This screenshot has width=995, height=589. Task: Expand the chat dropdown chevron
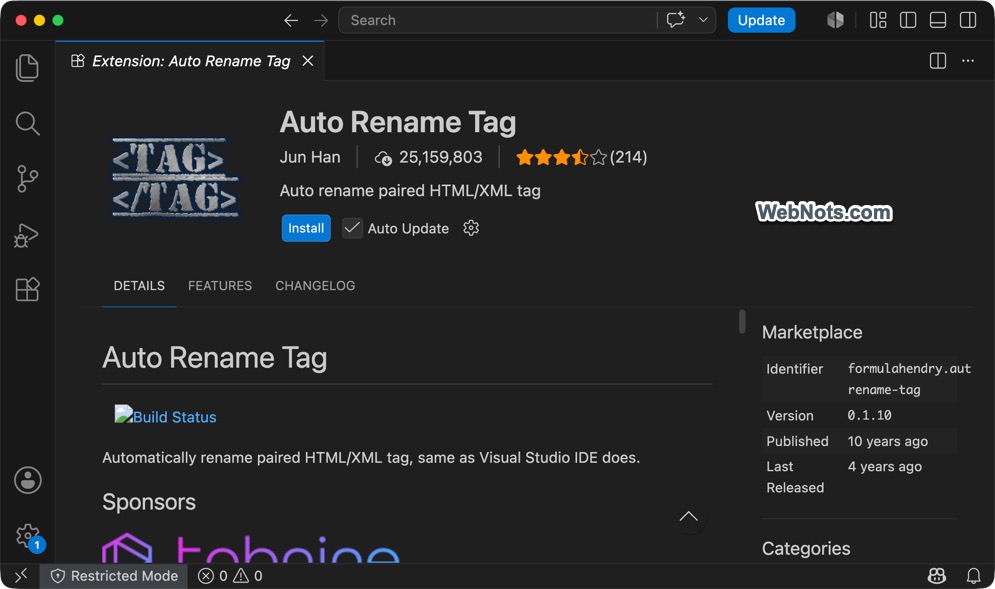coord(703,20)
